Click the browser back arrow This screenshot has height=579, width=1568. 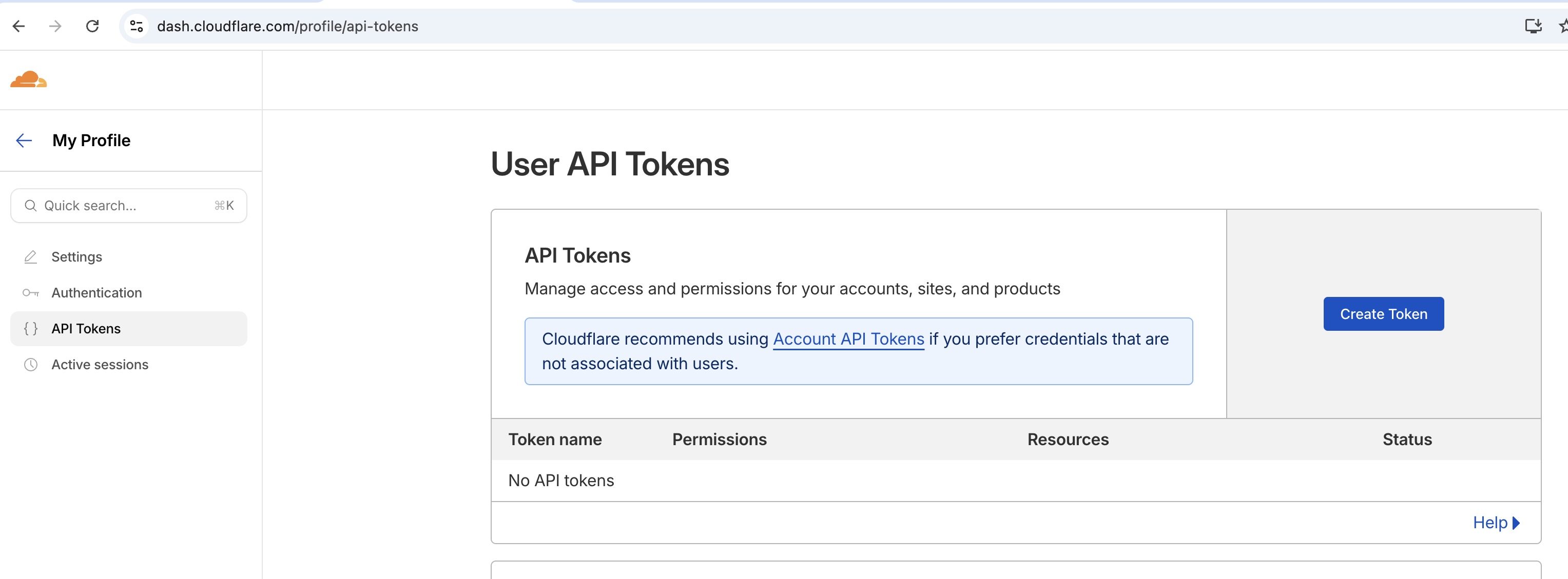[19, 26]
